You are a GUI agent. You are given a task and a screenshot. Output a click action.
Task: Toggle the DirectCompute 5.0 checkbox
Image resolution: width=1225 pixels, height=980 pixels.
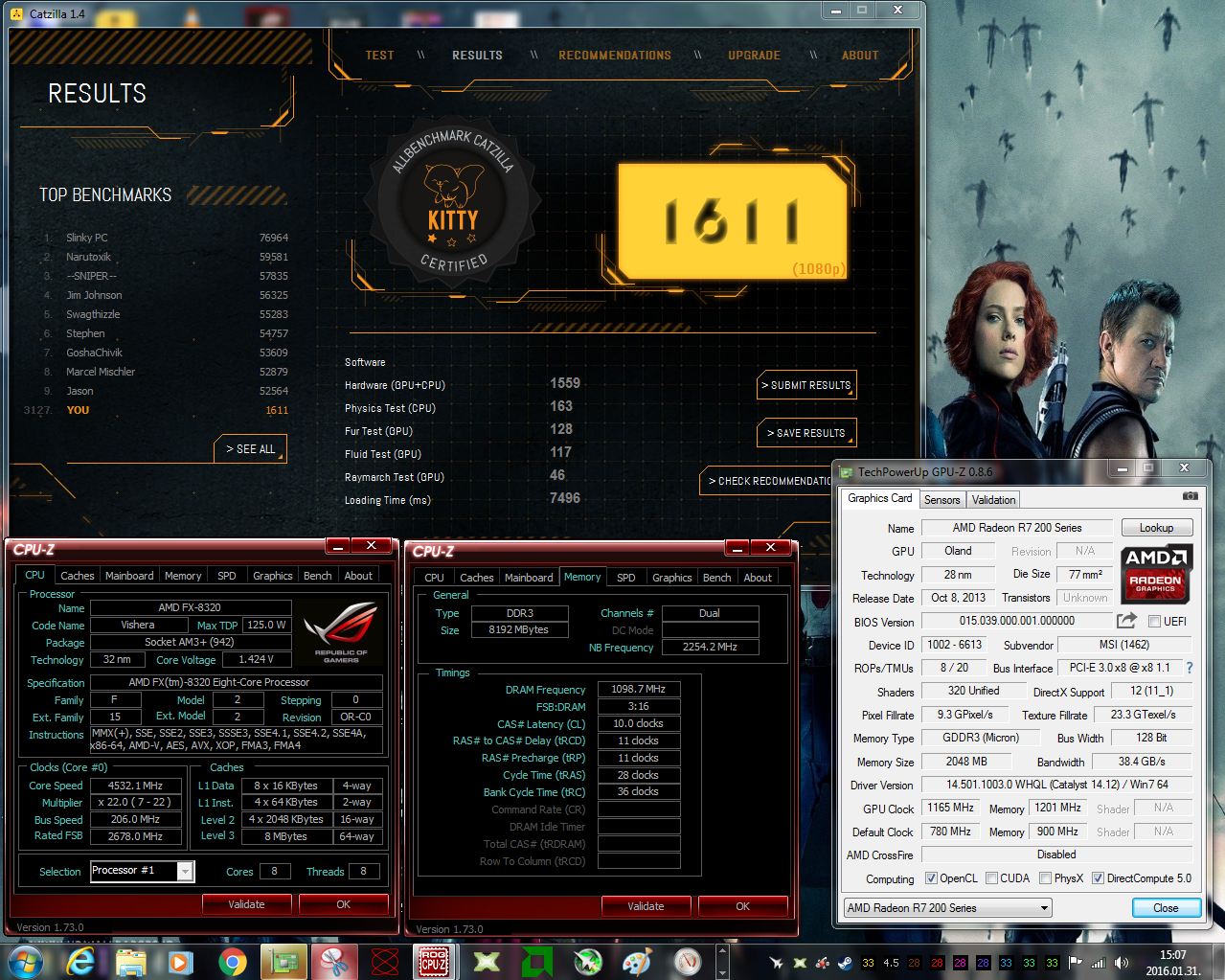click(x=1098, y=878)
